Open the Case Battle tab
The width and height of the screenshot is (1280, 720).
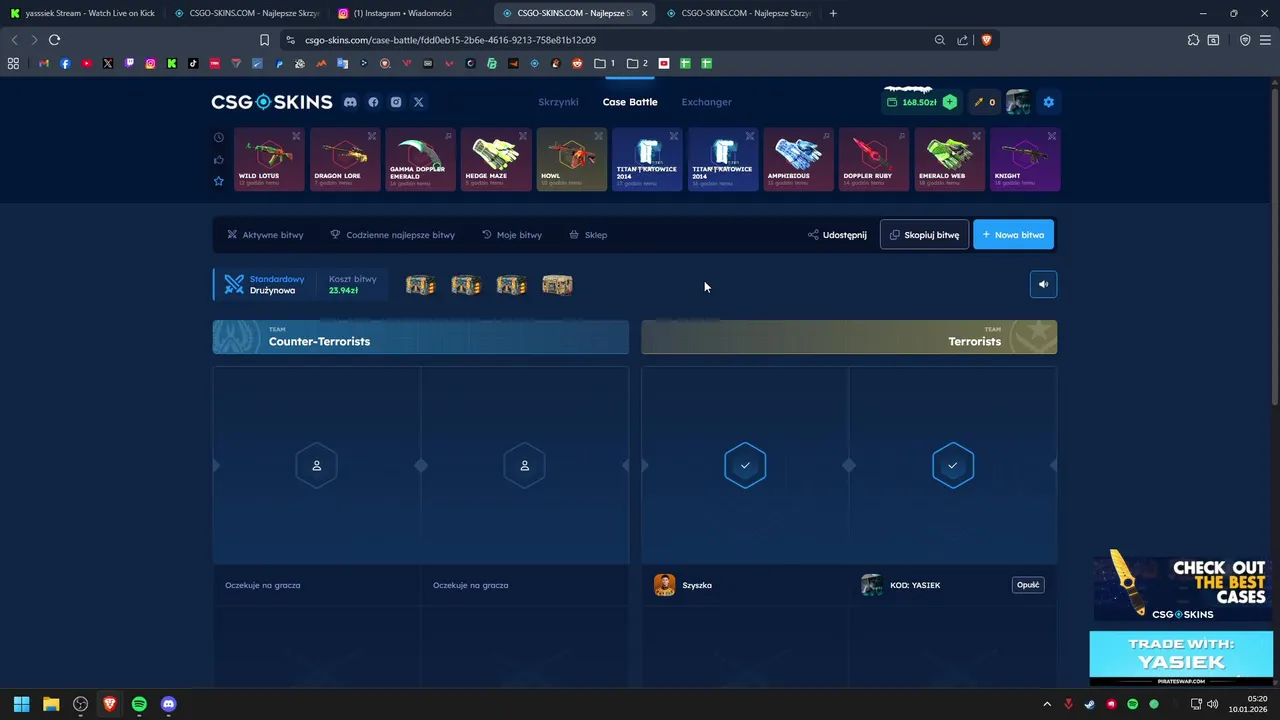tap(630, 102)
